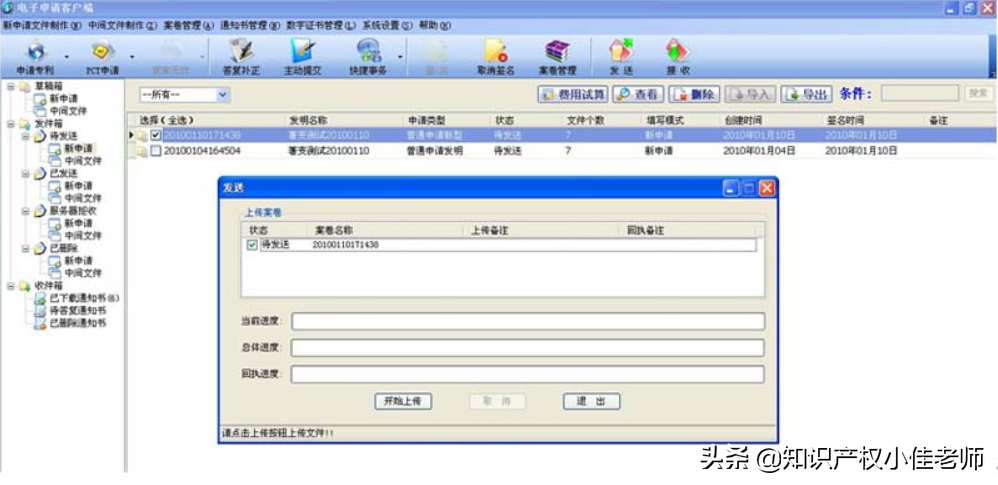Click the 发送 toolbar icon
This screenshot has height=485, width=998.
click(621, 51)
